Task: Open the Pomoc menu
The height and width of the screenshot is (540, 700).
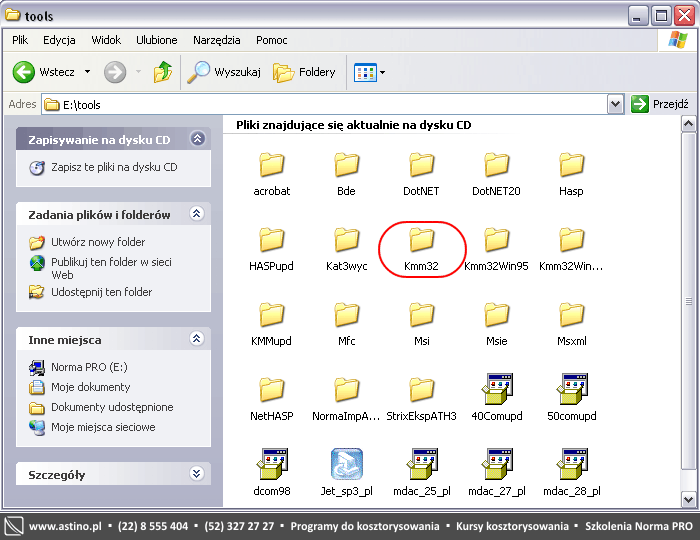Action: [x=271, y=40]
